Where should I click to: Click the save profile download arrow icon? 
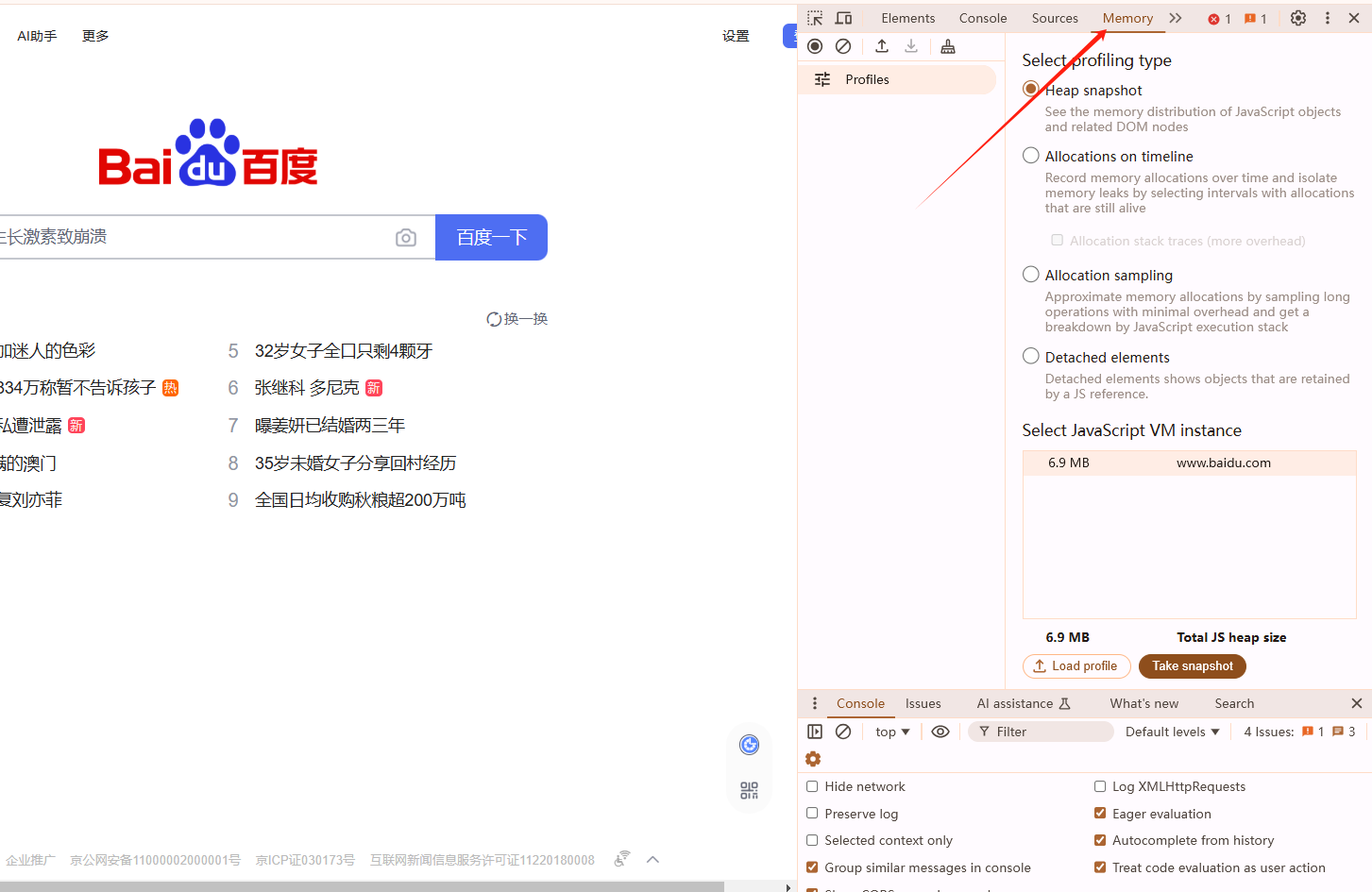(x=911, y=46)
